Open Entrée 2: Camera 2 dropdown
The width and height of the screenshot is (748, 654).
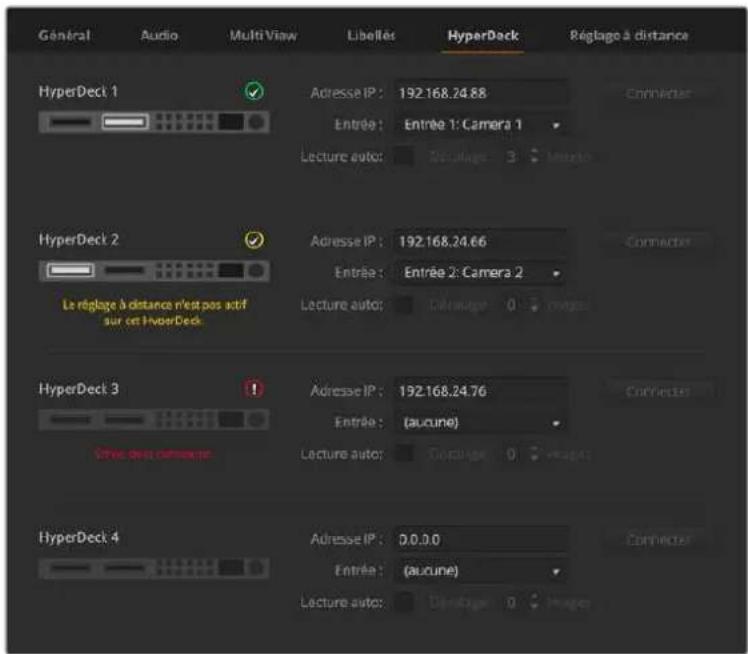coord(481,273)
